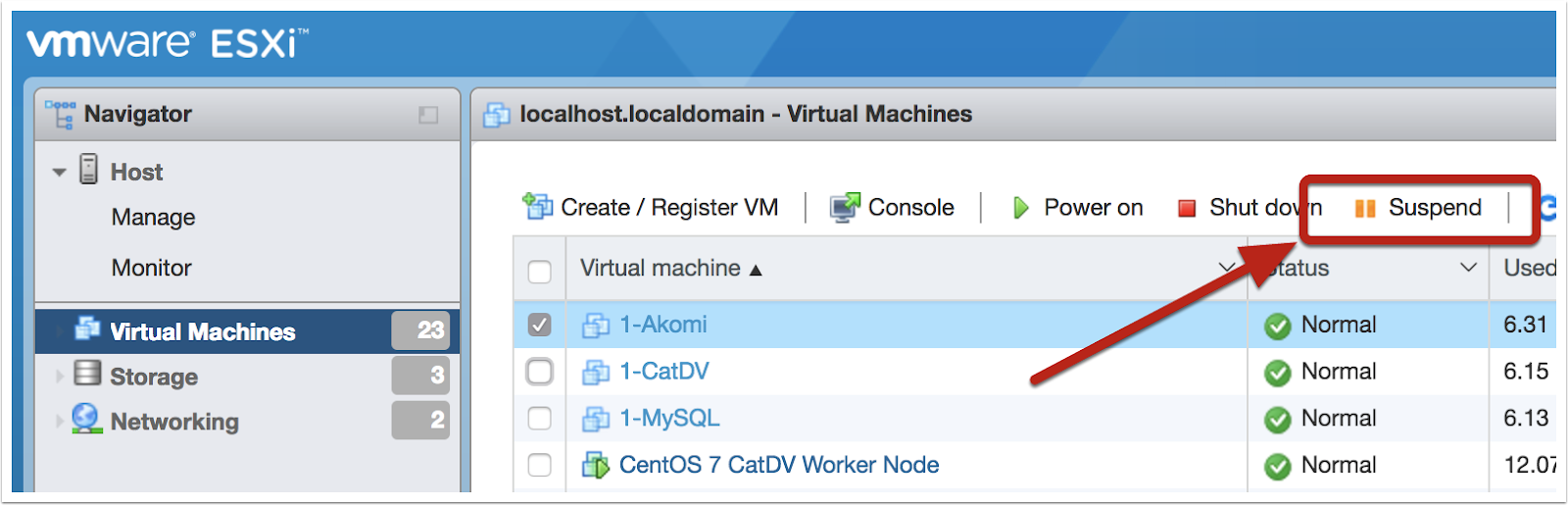
Task: Click the 6.13 used space value
Action: point(1526,419)
